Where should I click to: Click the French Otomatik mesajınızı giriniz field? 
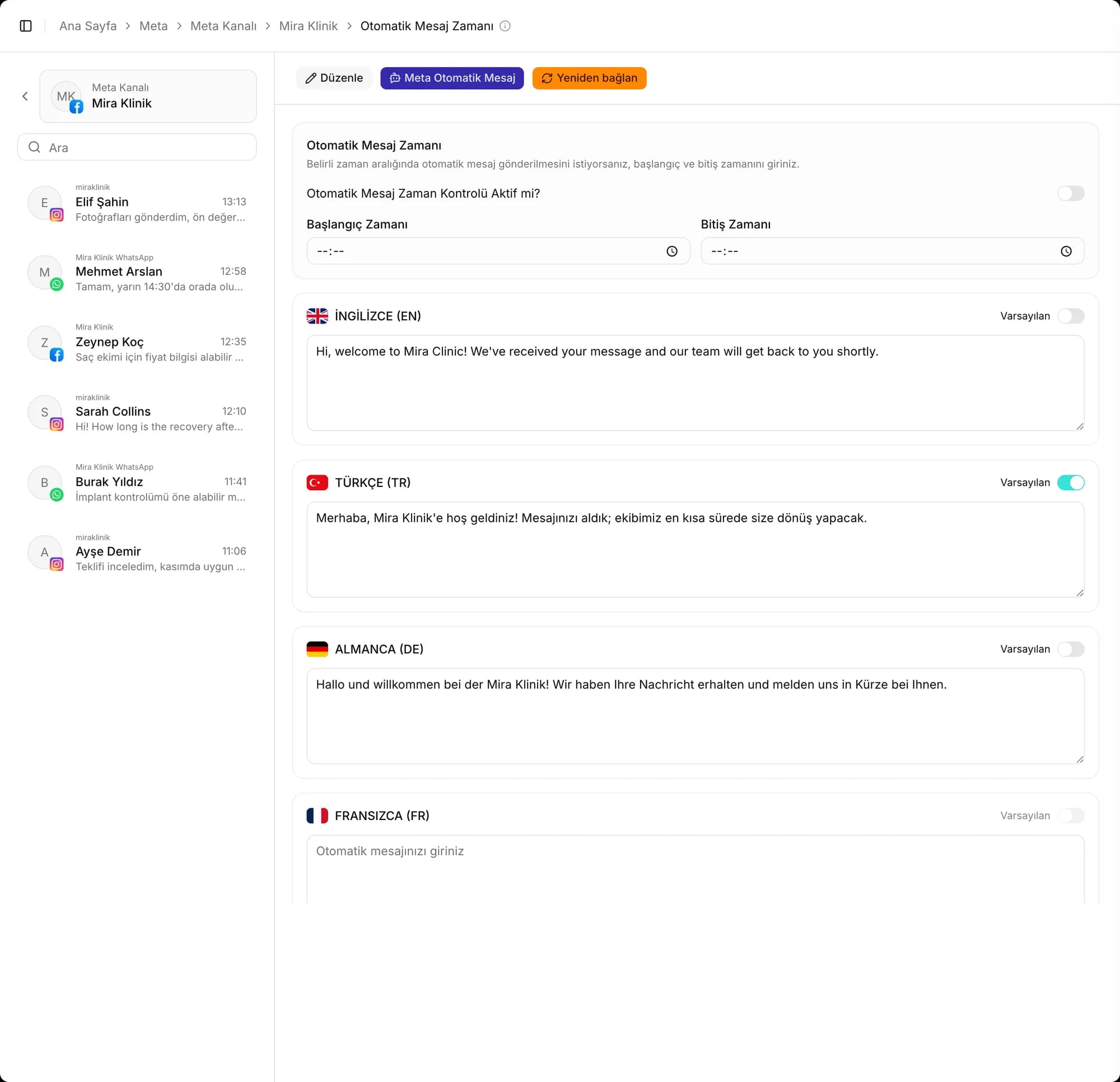pos(696,869)
